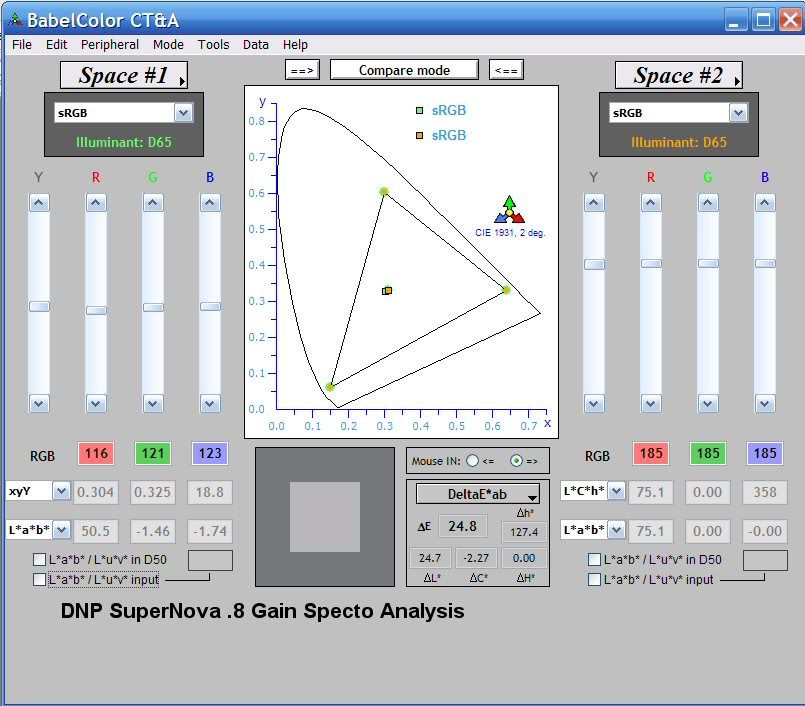Click the orange sRGB legend marker in graph
Screen dimensions: 805x706
pyautogui.click(x=419, y=136)
